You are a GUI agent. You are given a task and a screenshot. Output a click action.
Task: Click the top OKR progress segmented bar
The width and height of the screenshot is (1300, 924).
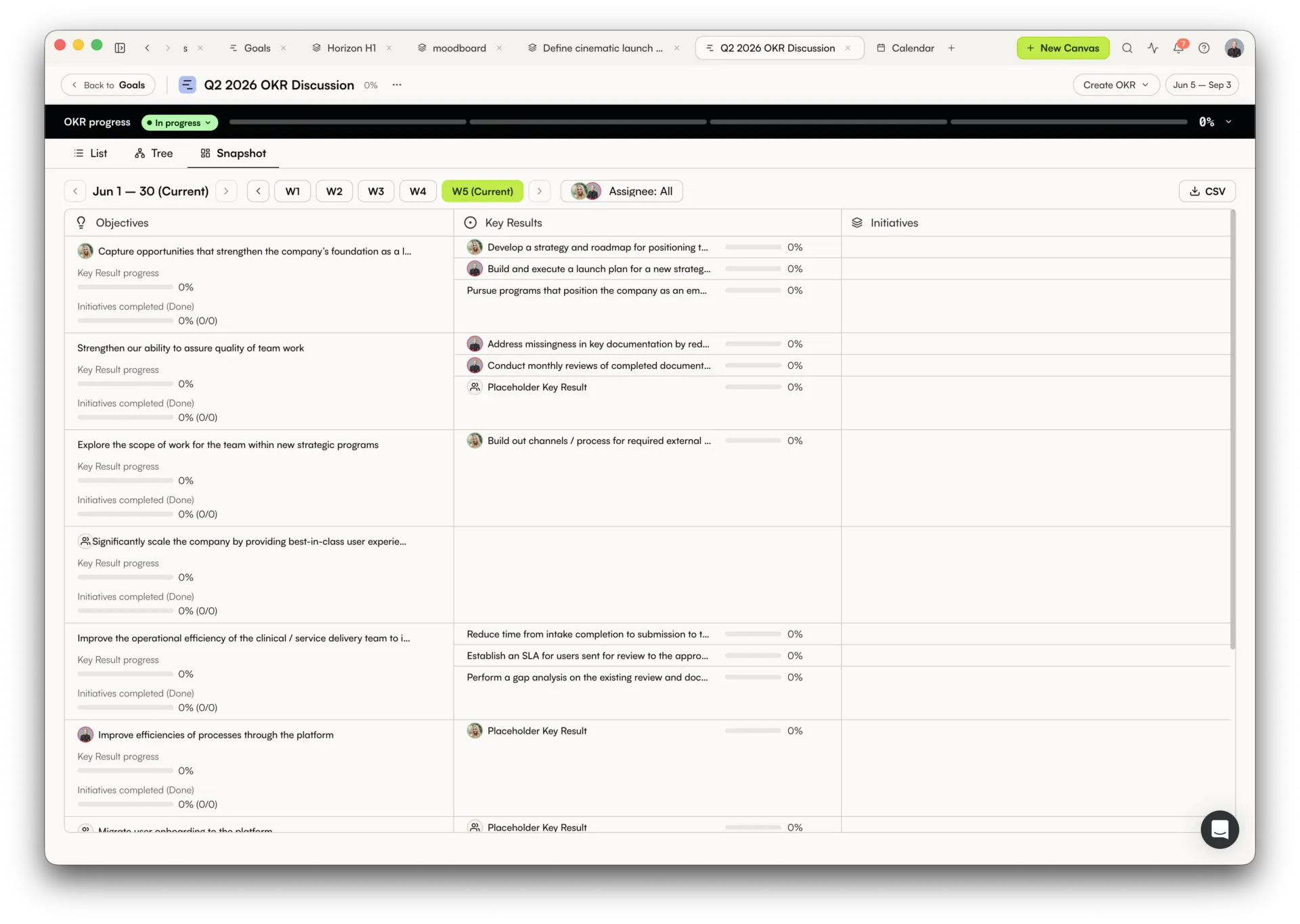point(708,122)
